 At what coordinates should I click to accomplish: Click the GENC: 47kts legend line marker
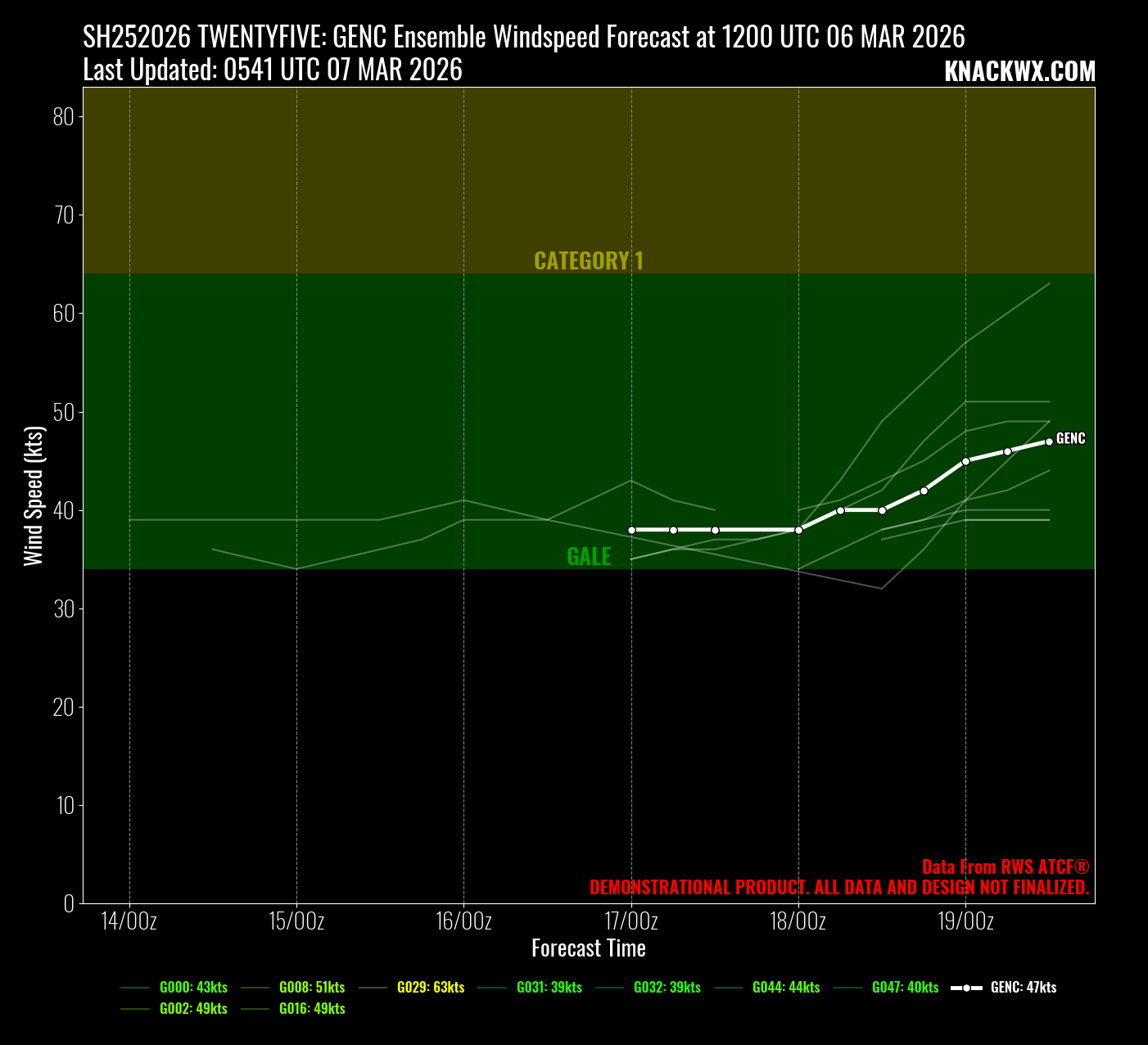pyautogui.click(x=966, y=988)
